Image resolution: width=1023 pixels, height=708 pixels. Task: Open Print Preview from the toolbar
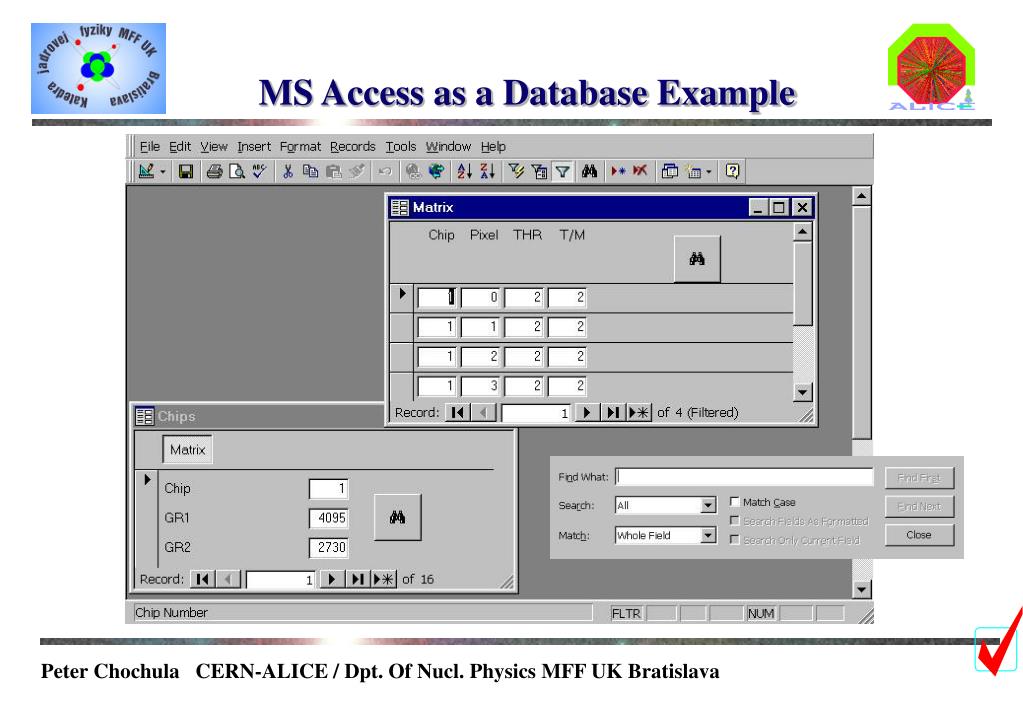point(237,172)
